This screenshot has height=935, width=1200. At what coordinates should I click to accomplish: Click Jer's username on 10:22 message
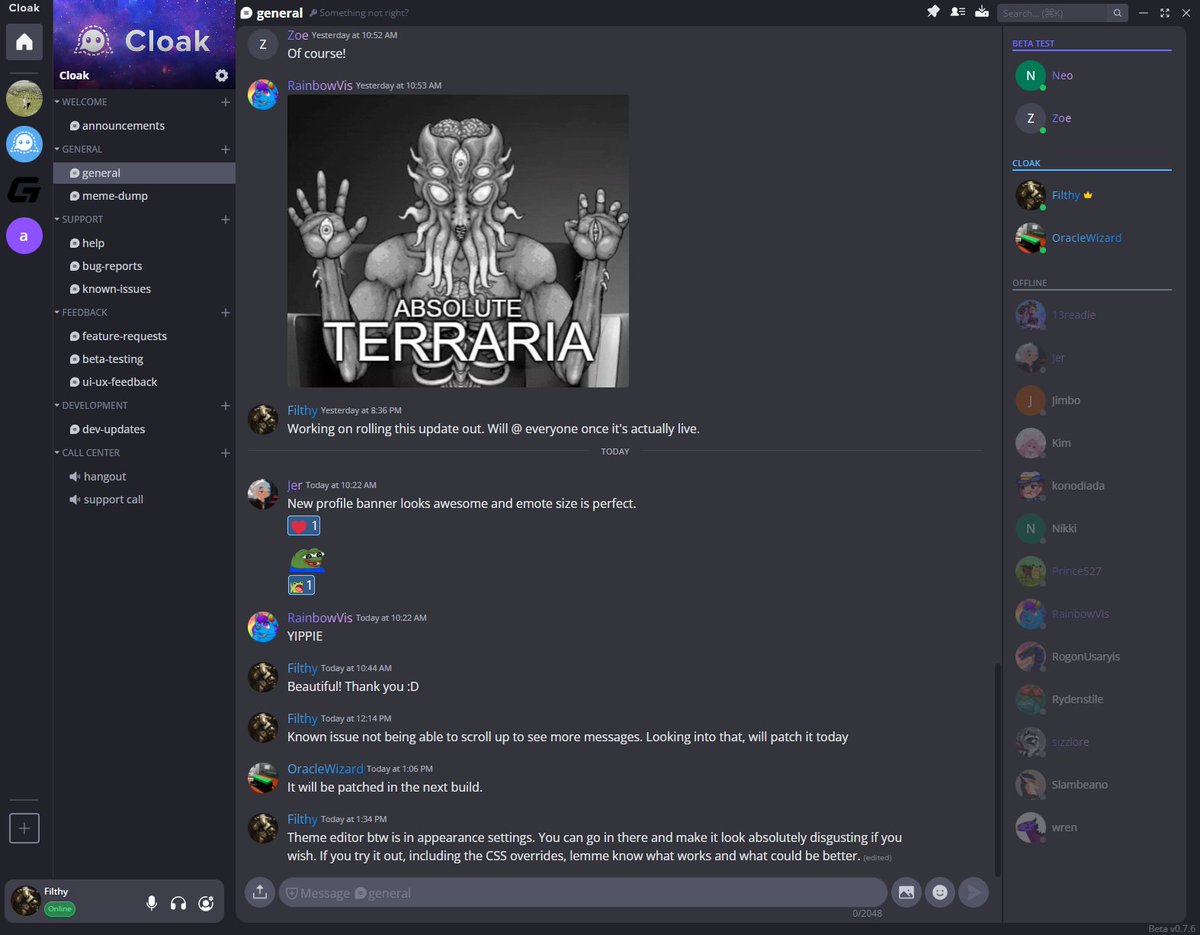click(x=294, y=485)
